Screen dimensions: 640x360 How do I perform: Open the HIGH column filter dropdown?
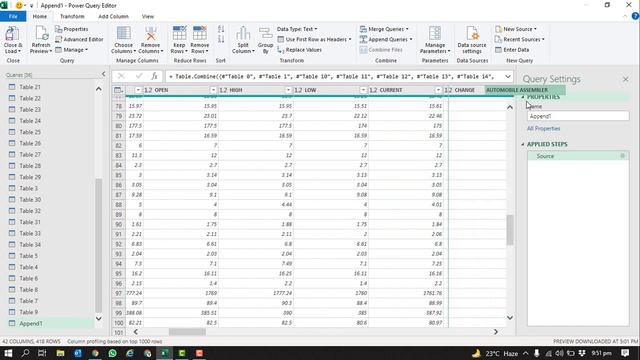[288, 90]
